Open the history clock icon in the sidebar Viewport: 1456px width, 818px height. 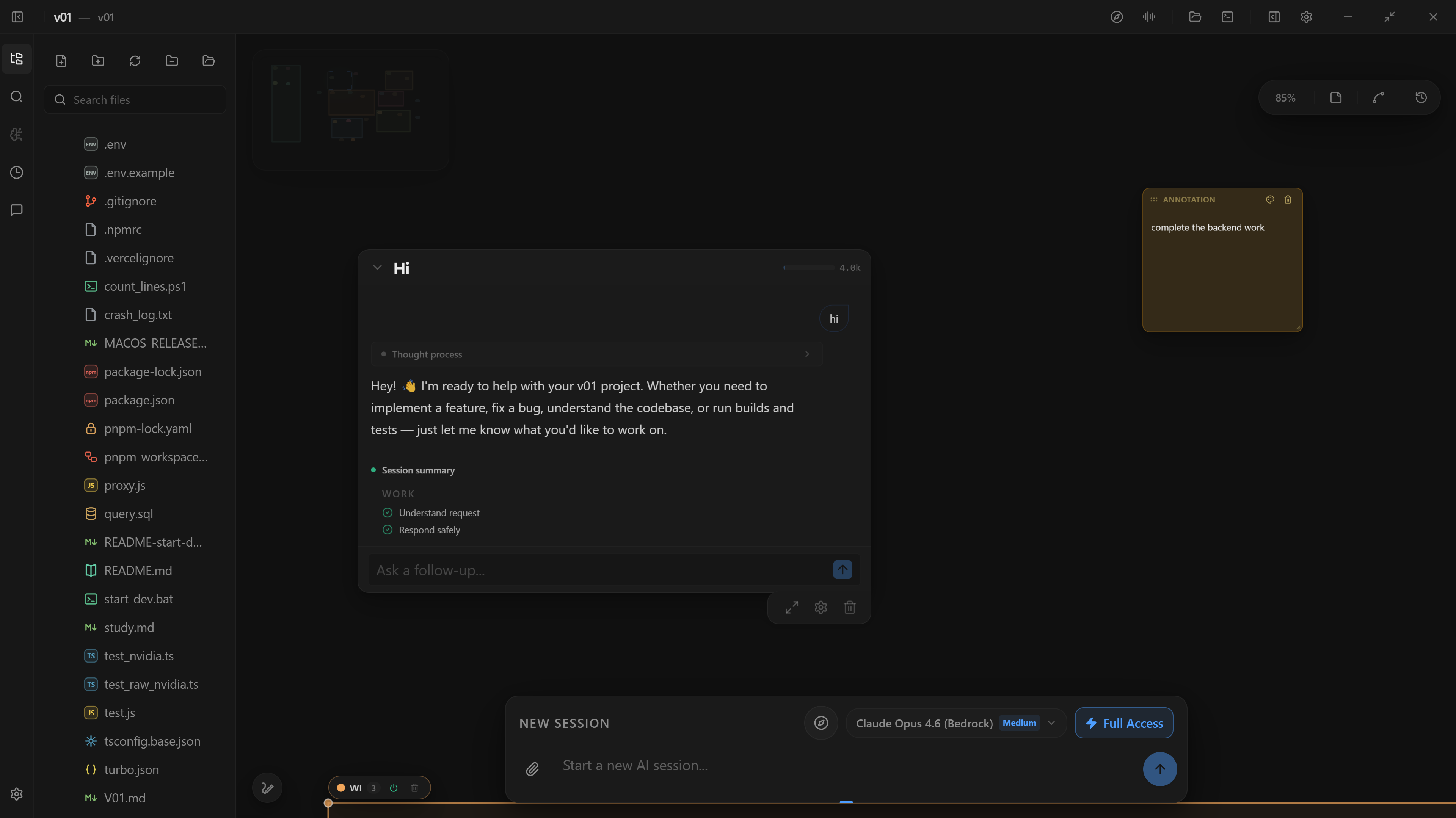click(x=16, y=172)
